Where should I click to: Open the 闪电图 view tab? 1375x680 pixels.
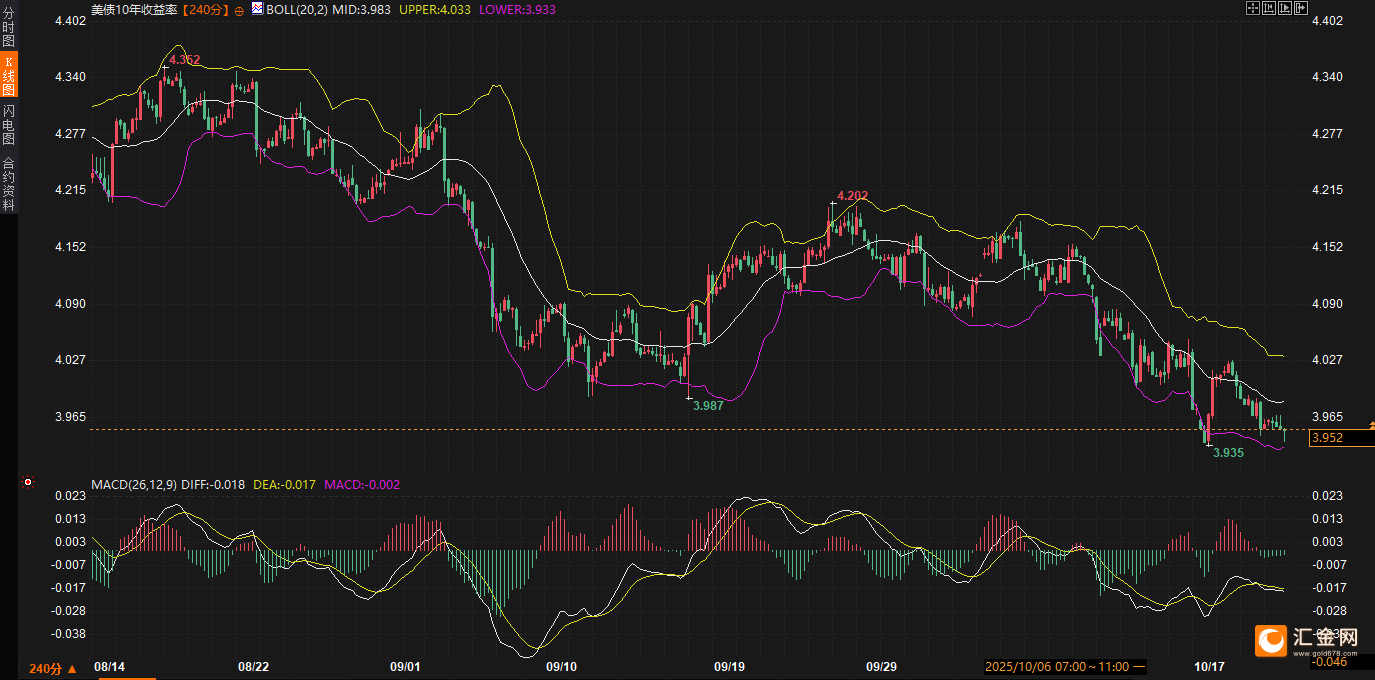[x=9, y=126]
